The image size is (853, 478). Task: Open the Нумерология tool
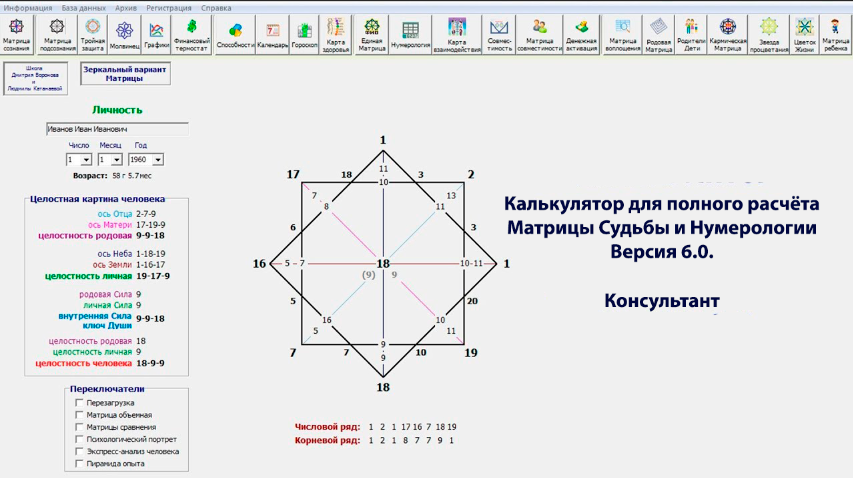pyautogui.click(x=410, y=35)
